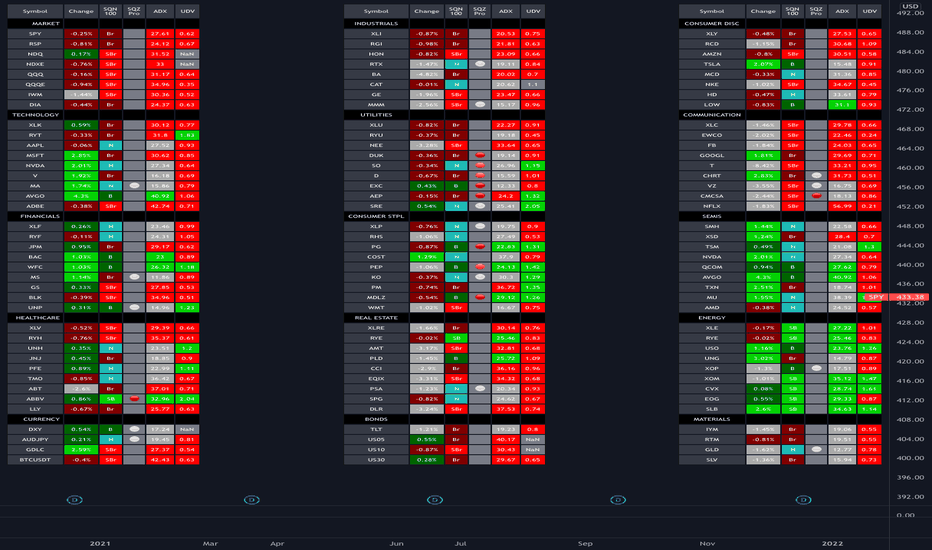Click the BA -4.82% change cell

point(426,74)
